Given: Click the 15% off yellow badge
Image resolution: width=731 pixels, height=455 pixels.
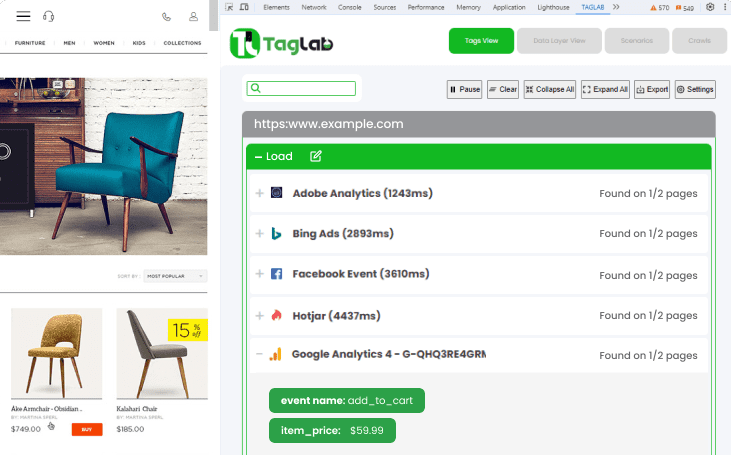Looking at the screenshot, I should [187, 330].
